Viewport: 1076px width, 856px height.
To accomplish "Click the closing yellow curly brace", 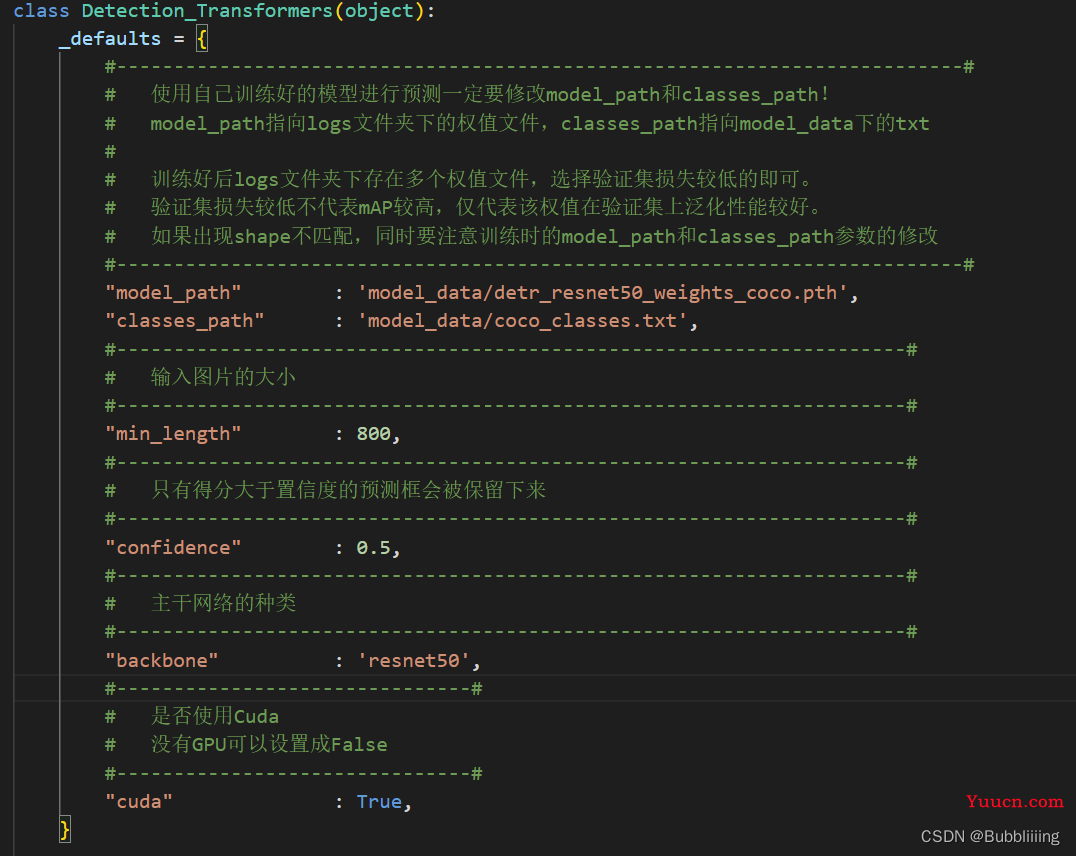I will 65,830.
